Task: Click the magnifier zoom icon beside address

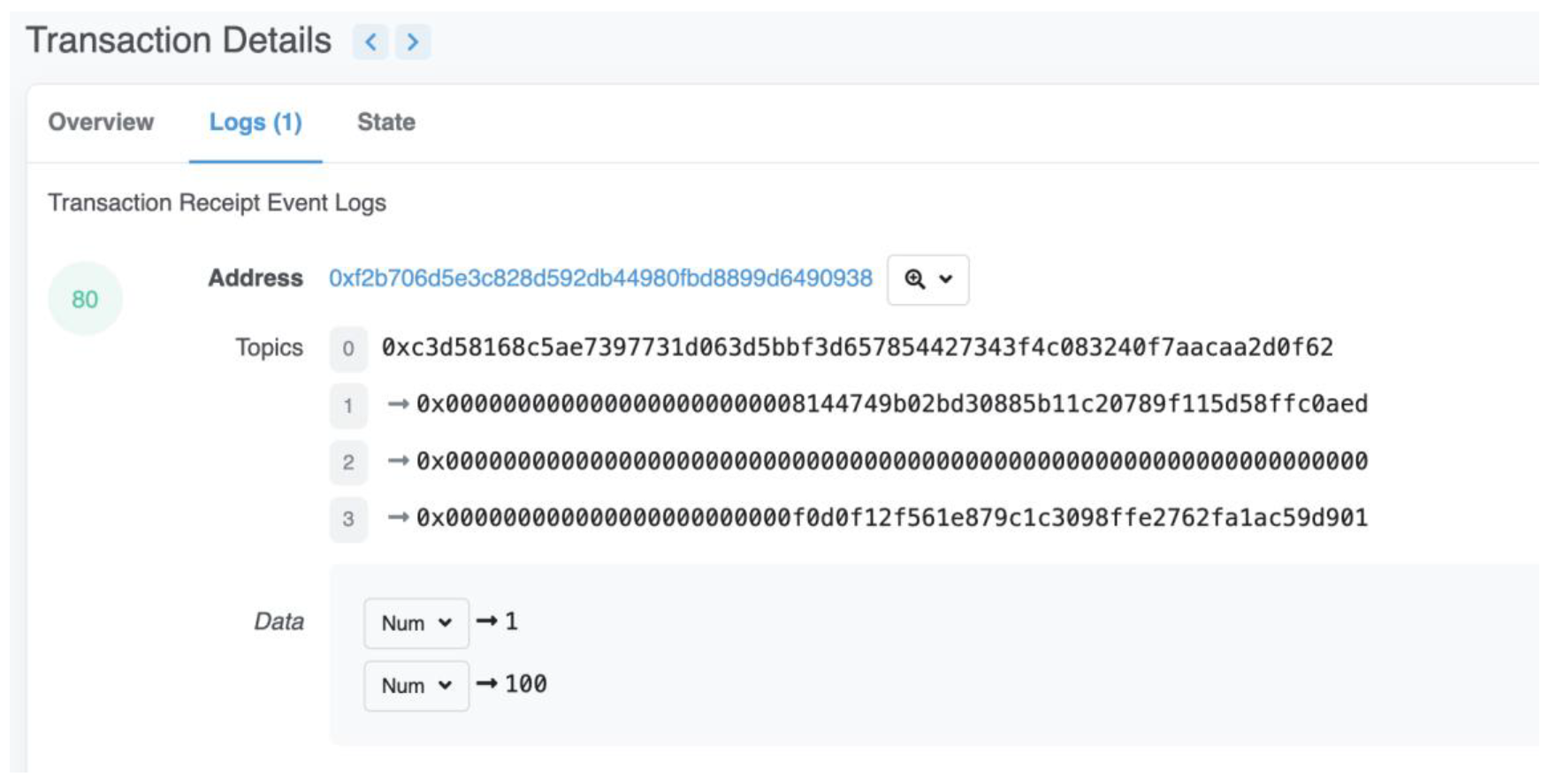Action: (914, 279)
